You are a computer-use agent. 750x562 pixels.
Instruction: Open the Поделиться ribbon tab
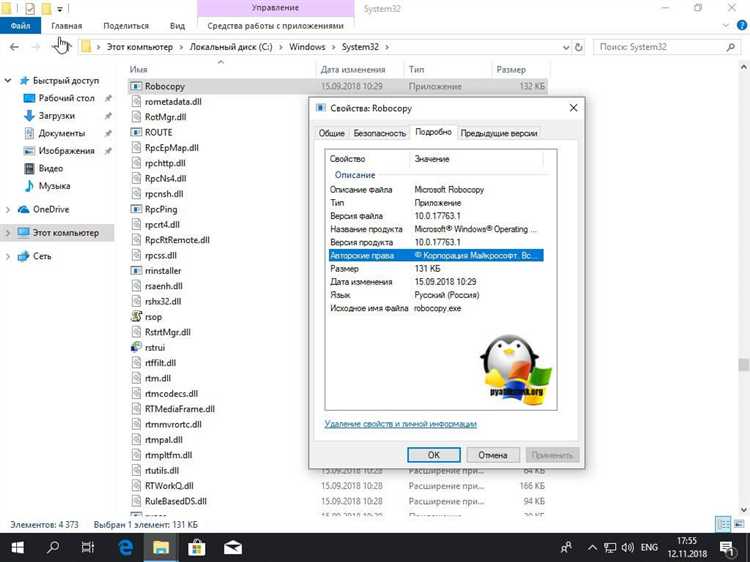tap(126, 26)
